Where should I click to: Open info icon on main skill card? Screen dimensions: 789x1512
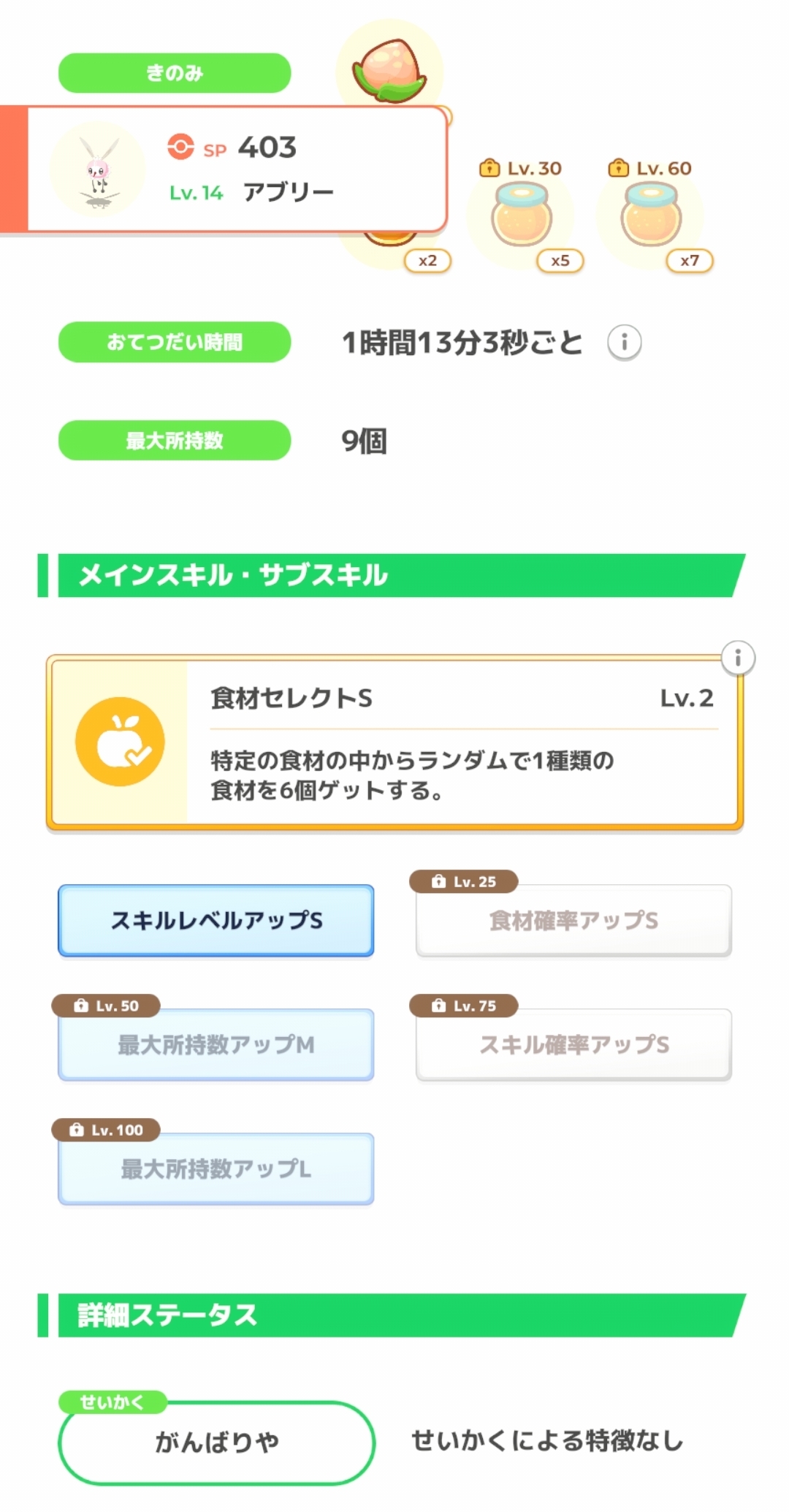pyautogui.click(x=738, y=658)
